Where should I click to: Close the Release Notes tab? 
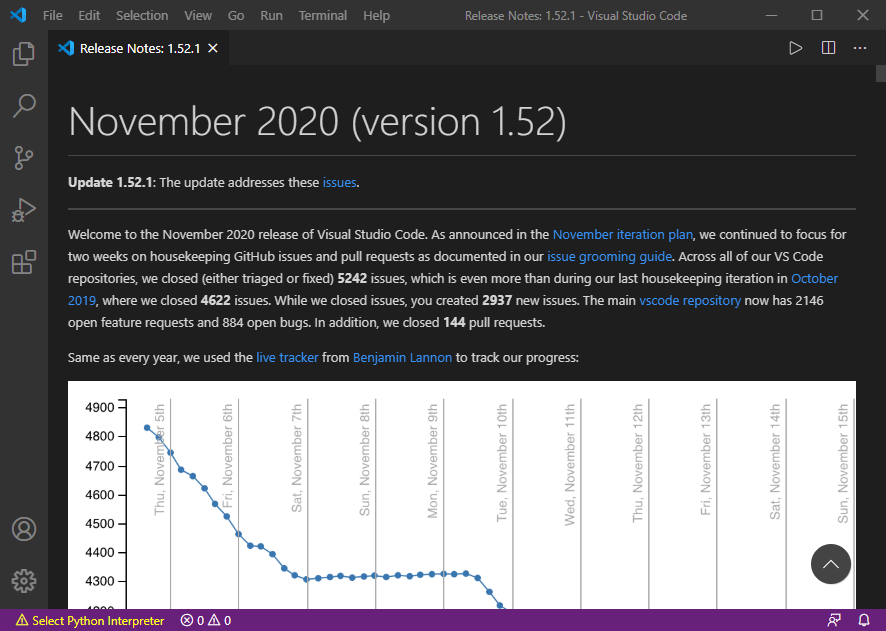[x=213, y=49]
